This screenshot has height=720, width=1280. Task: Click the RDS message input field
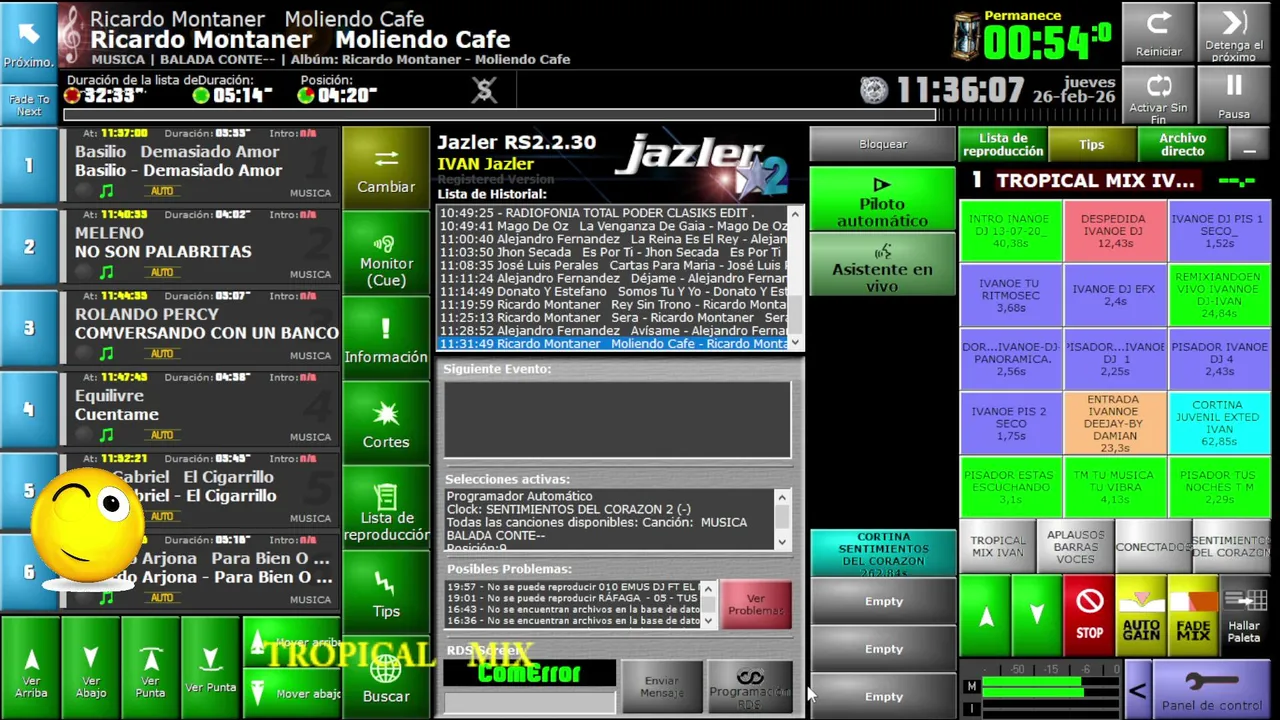529,702
